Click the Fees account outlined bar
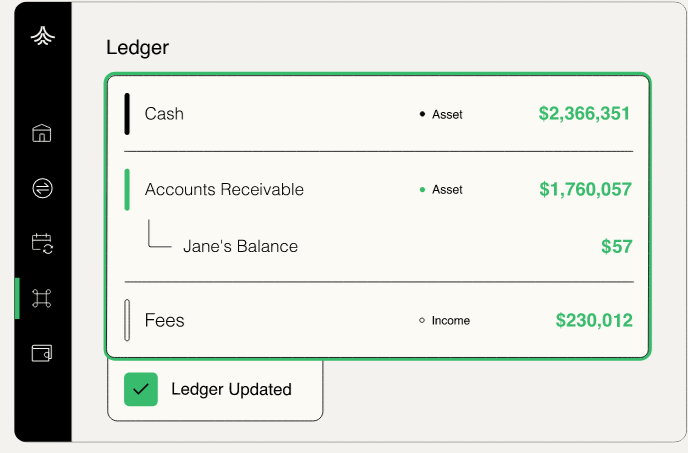The image size is (688, 453). [127, 321]
